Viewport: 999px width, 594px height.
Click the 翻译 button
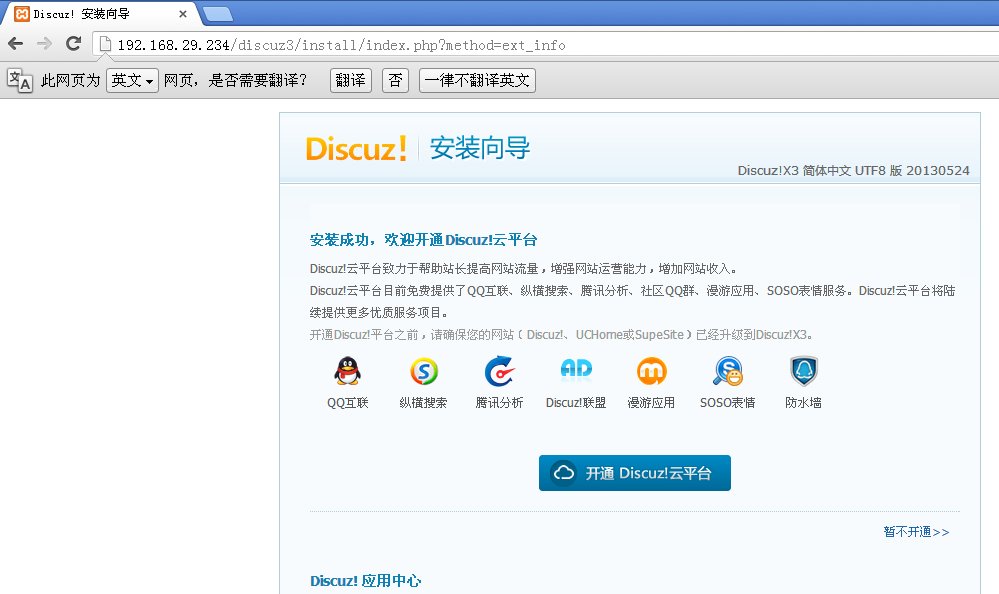tap(350, 80)
